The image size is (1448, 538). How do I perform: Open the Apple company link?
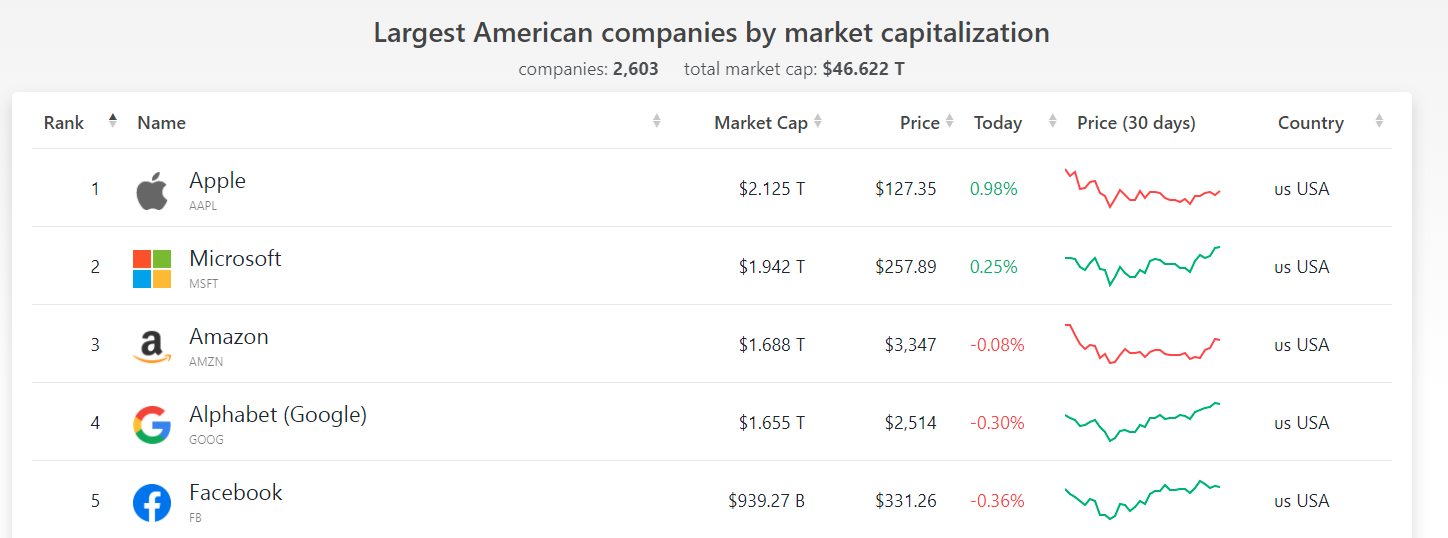(217, 181)
